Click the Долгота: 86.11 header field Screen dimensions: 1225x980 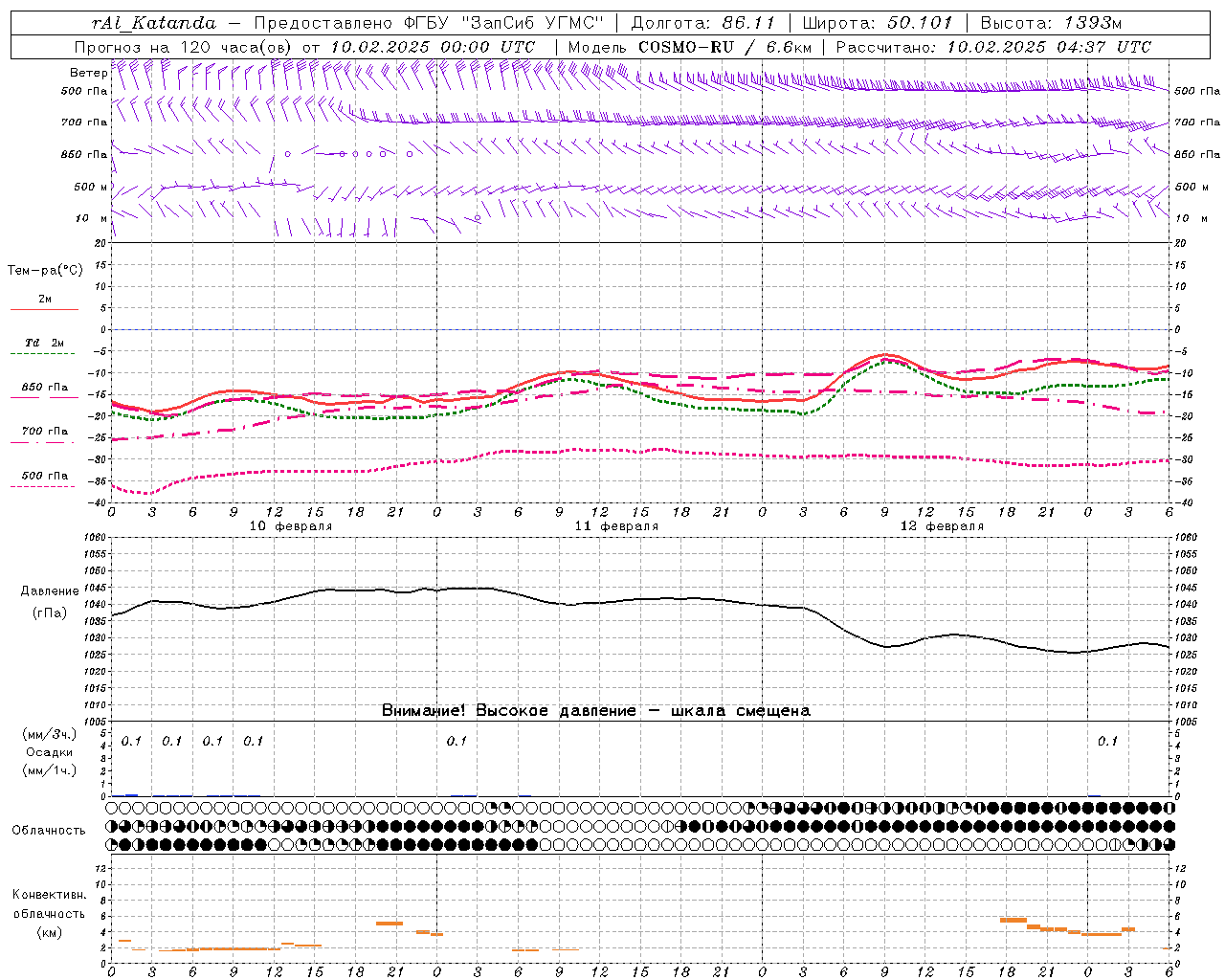pyautogui.click(x=702, y=23)
